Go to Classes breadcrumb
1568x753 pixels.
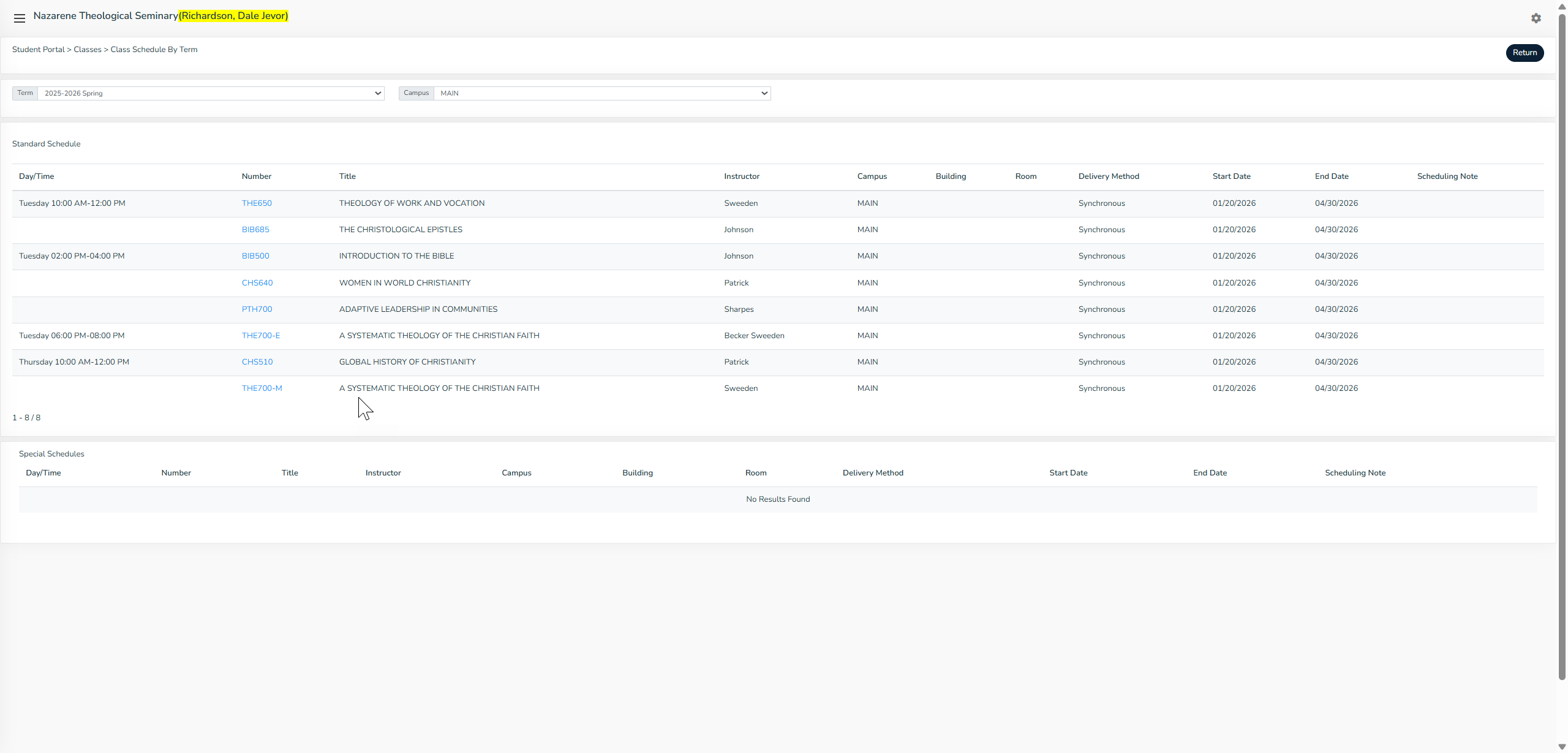[87, 50]
